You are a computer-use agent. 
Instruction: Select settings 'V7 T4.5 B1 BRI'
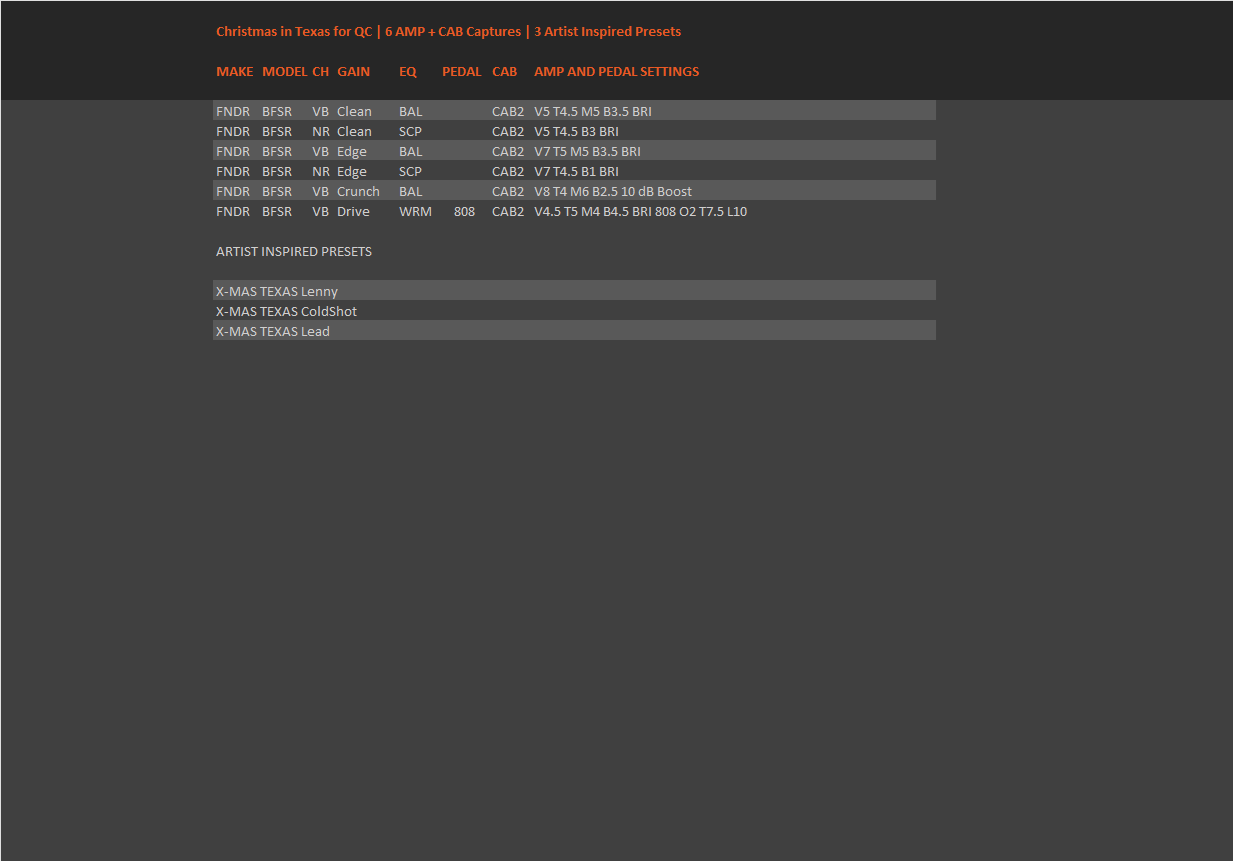(x=576, y=172)
